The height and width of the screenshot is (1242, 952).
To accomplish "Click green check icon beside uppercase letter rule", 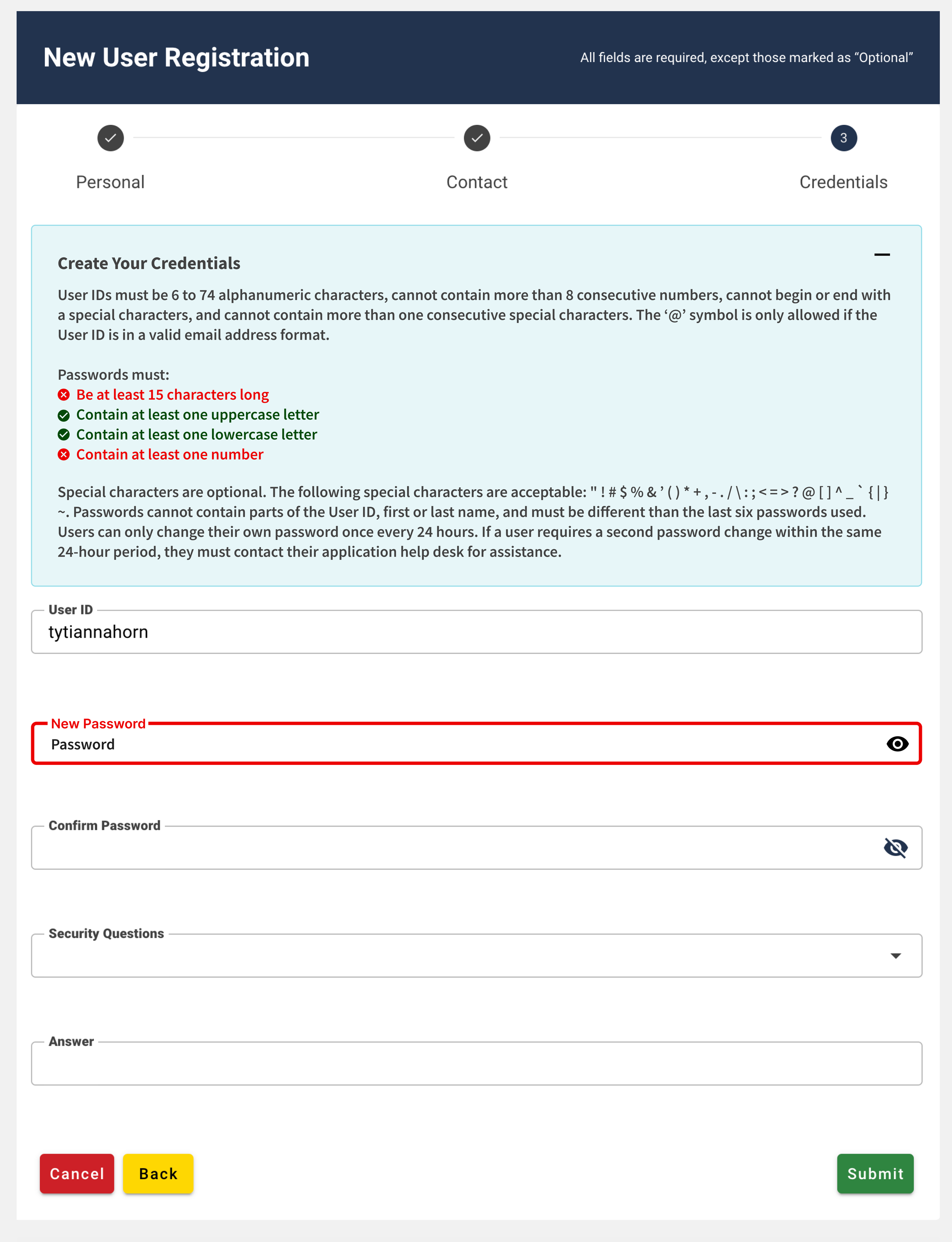I will [x=64, y=415].
